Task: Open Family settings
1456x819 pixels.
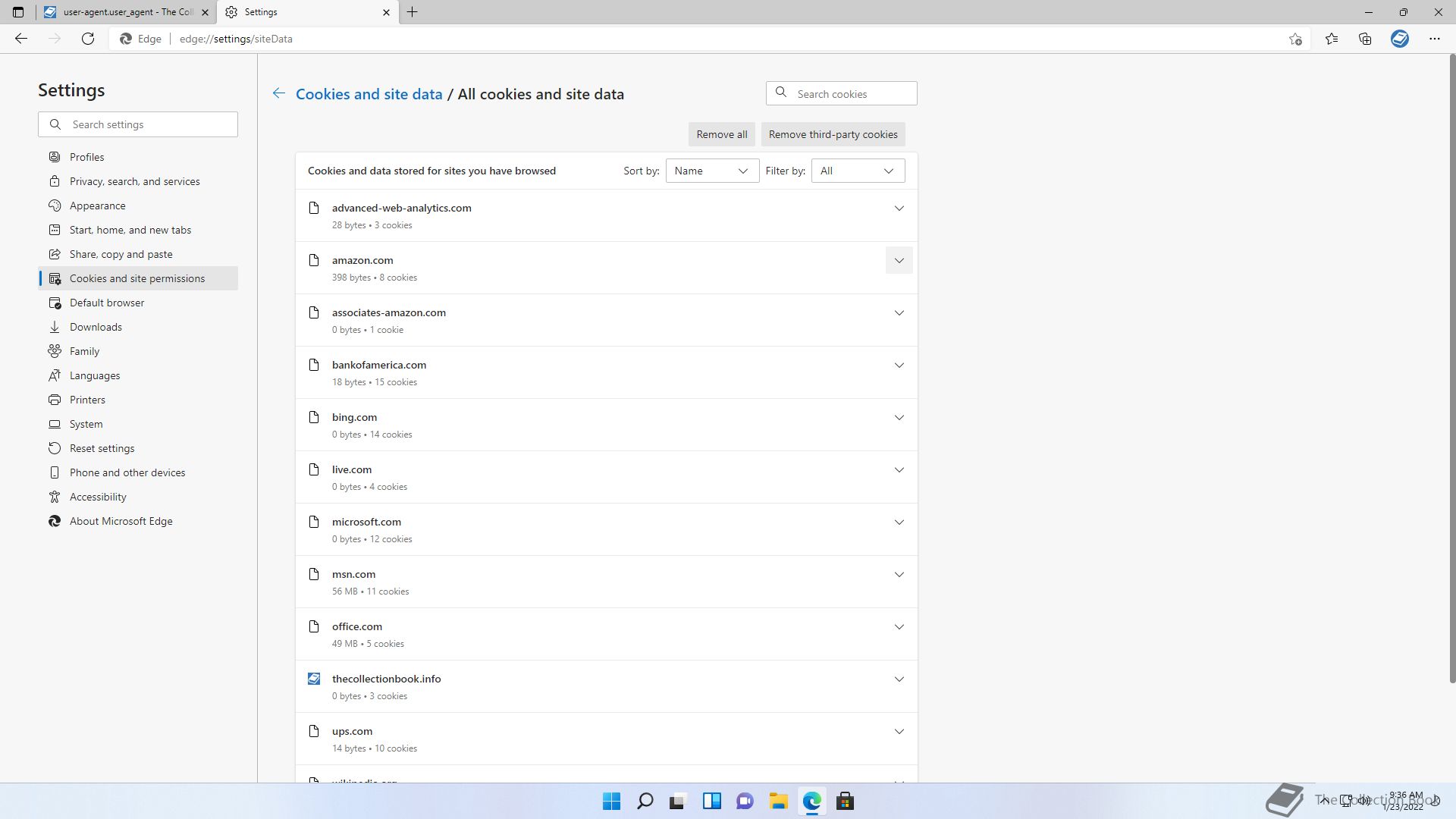Action: [x=138, y=351]
